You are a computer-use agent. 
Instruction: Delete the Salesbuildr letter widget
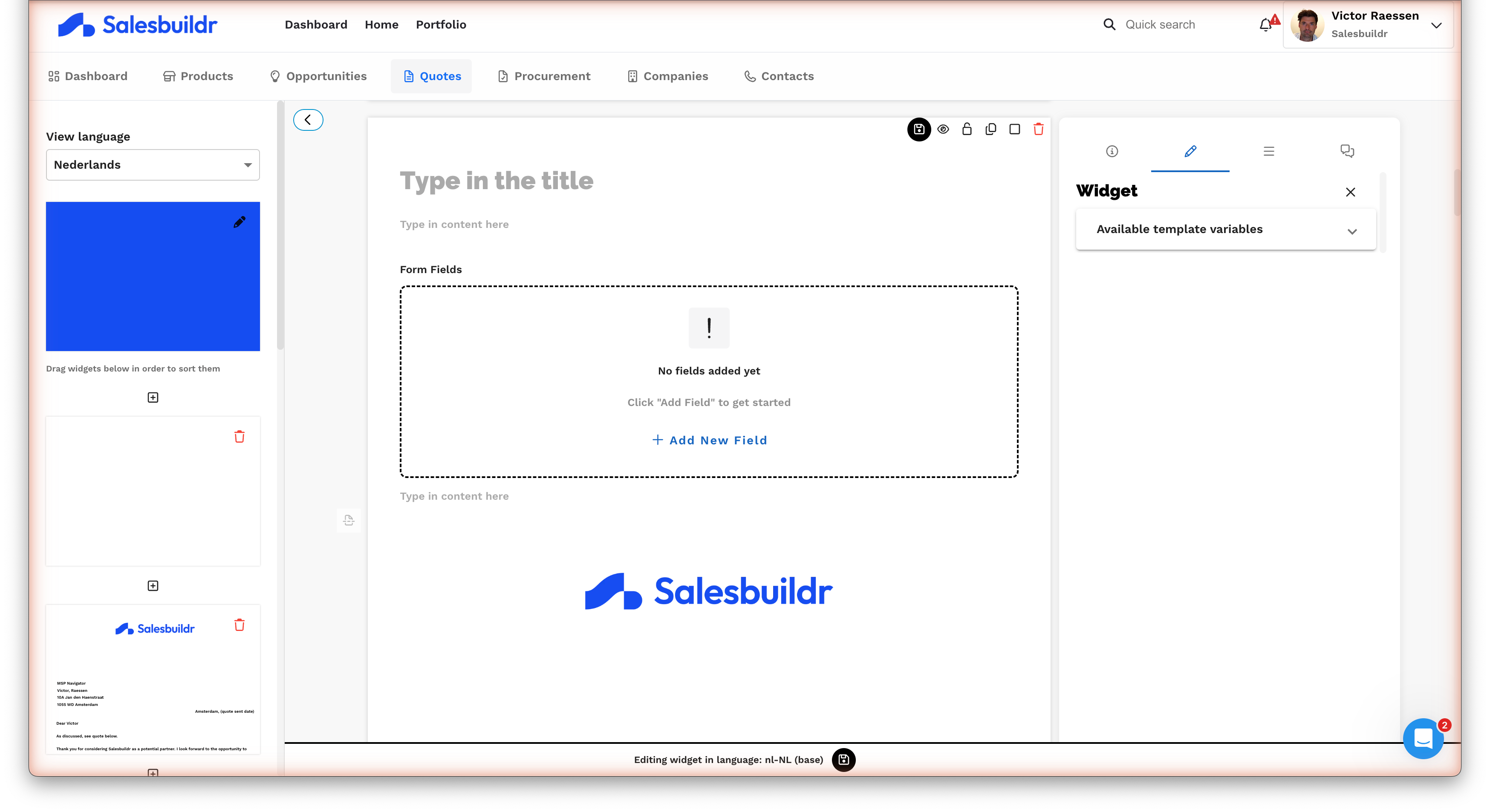[239, 625]
